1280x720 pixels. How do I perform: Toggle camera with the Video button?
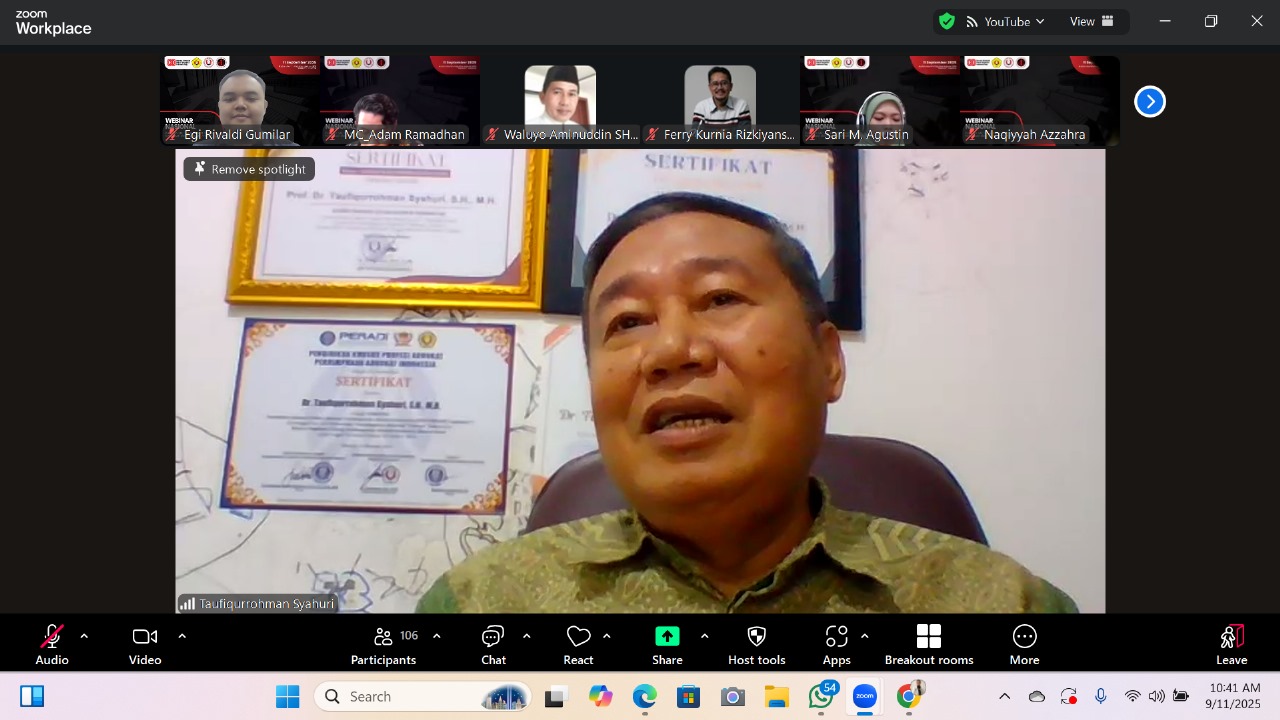pos(145,645)
